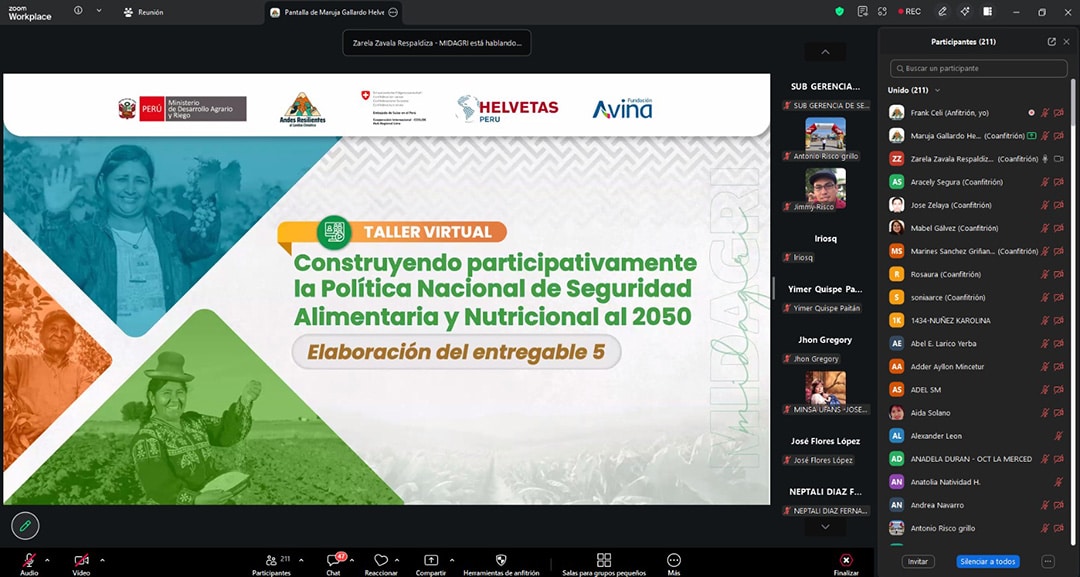Screen dimensions: 1080x577
Task: Click the participants list scrollbar
Action: (x=1072, y=102)
